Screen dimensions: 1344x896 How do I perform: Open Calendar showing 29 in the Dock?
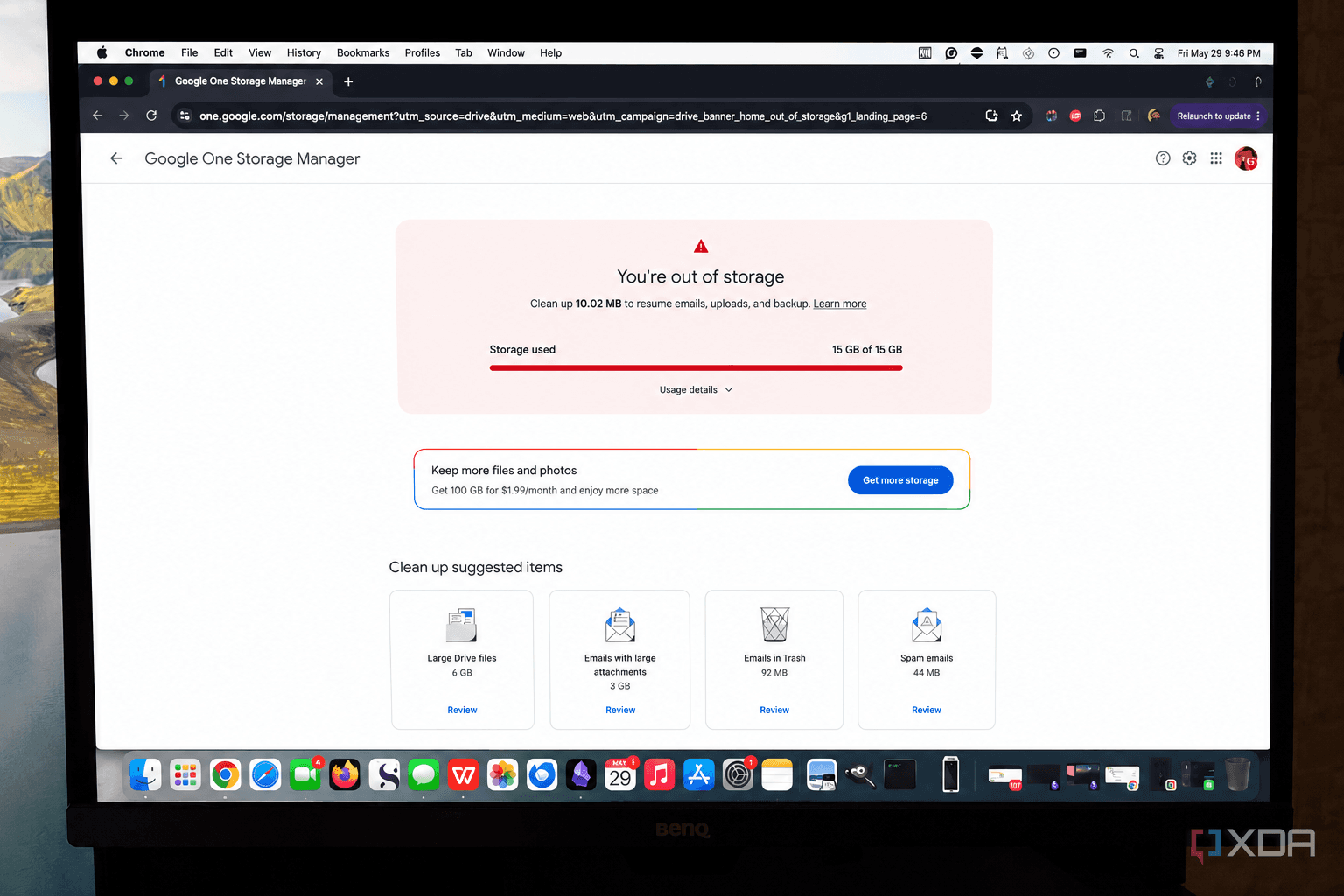pos(620,774)
